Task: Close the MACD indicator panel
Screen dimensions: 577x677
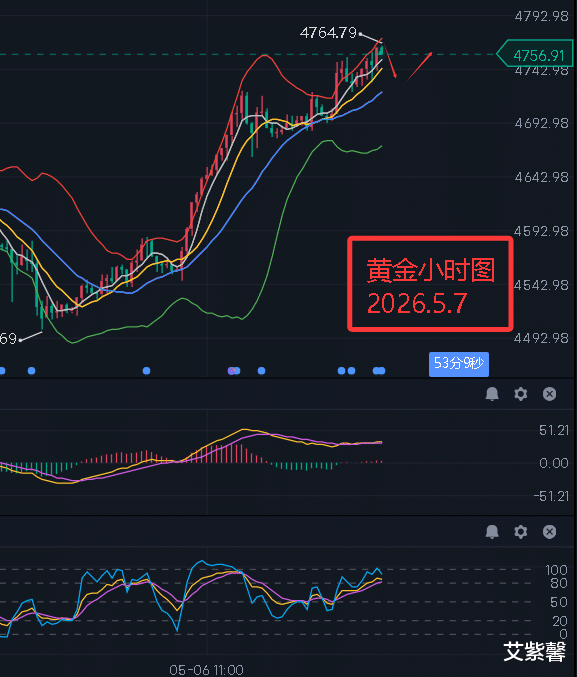Action: tap(549, 394)
